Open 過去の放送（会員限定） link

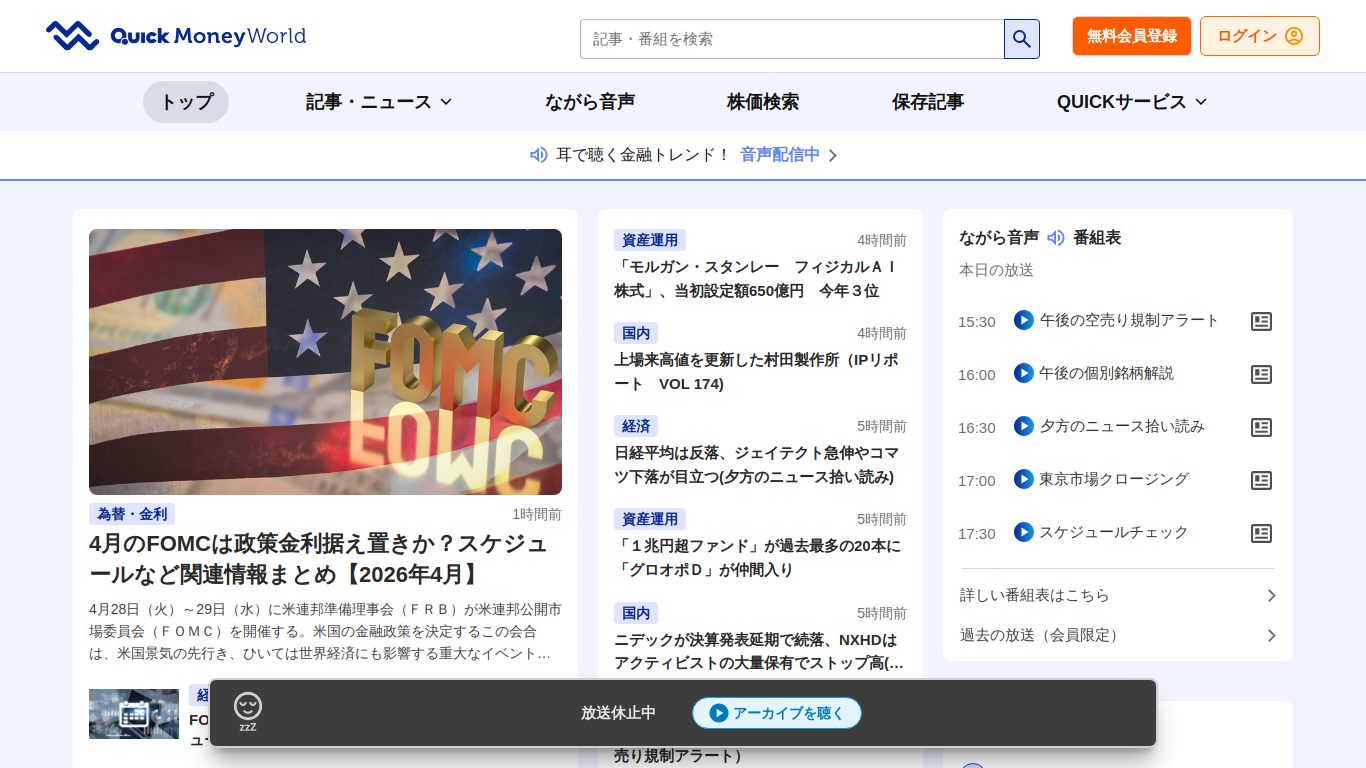click(1118, 635)
